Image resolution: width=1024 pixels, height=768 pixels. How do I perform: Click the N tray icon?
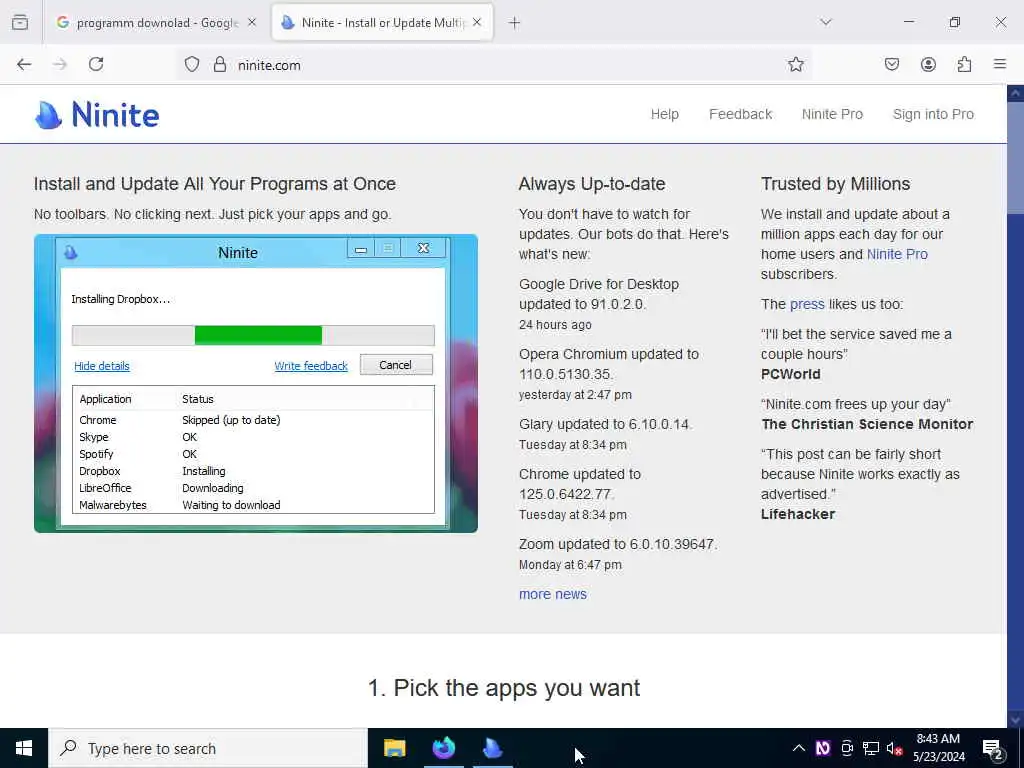pyautogui.click(x=822, y=748)
